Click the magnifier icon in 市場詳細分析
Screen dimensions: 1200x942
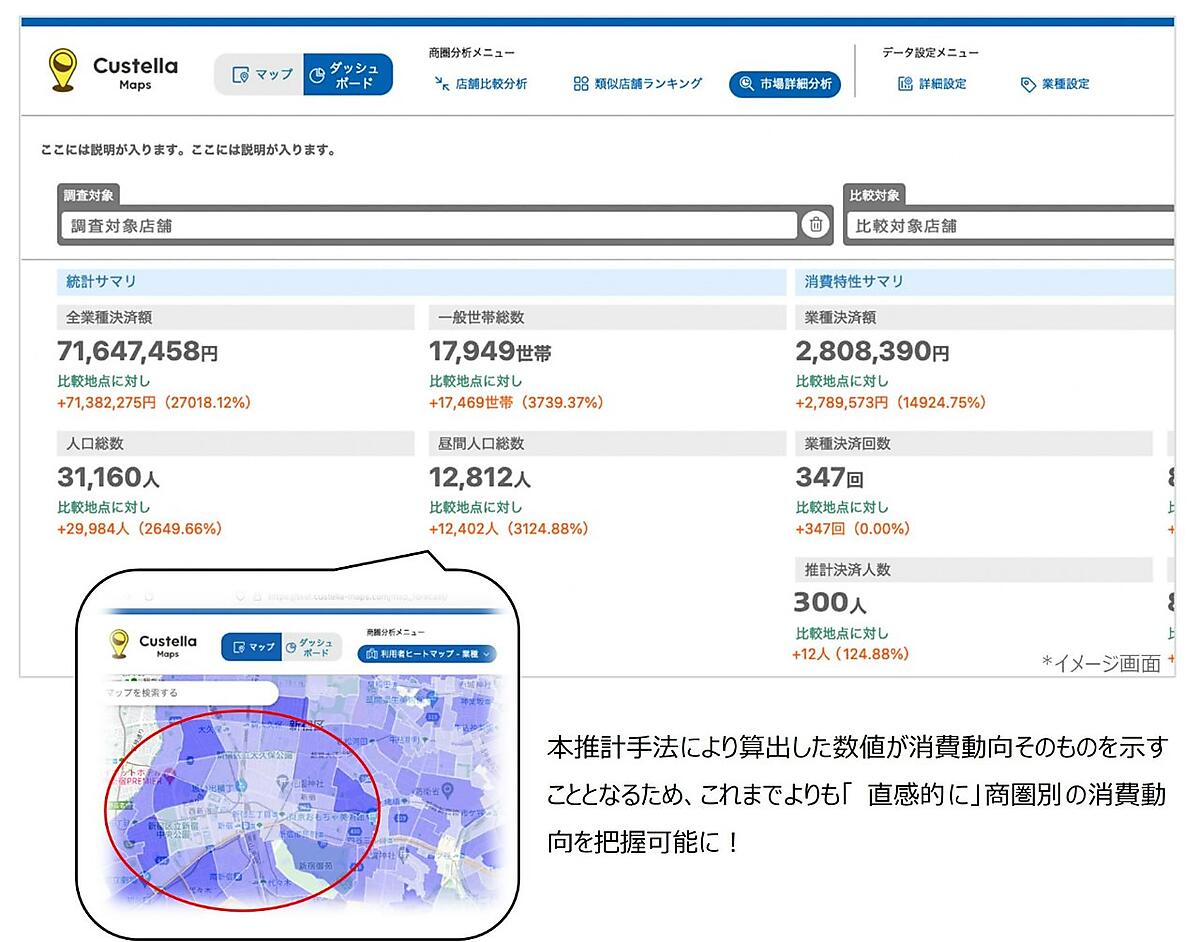[747, 84]
